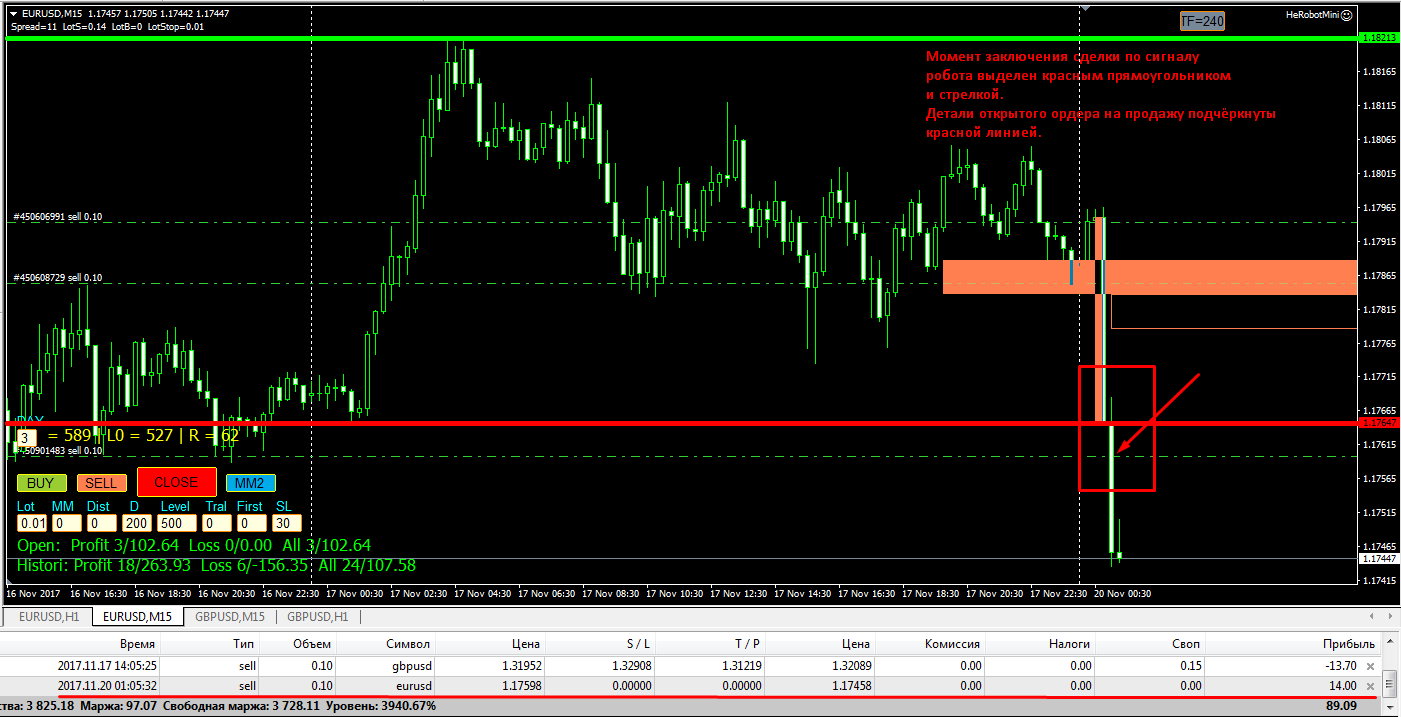Click the orange SELL button
Screen dimensions: 1401x717
click(x=101, y=483)
